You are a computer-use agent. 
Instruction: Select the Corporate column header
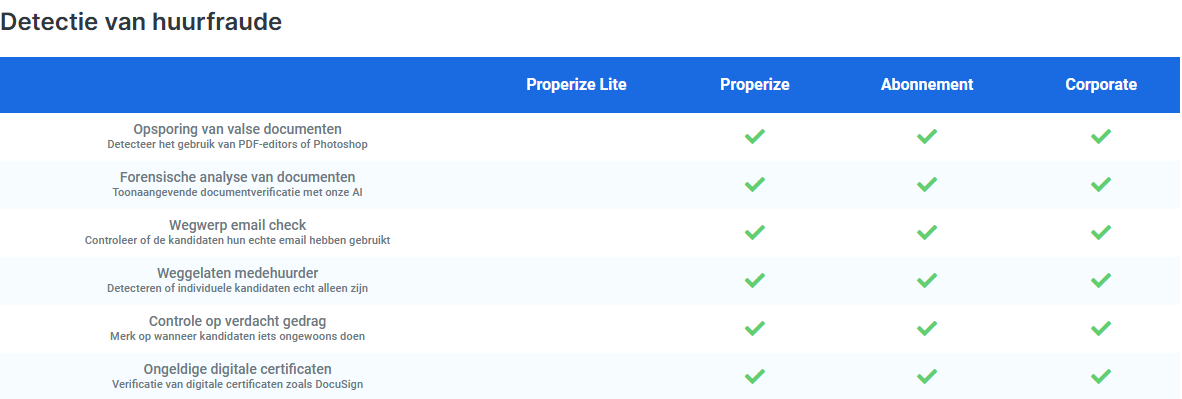click(1101, 84)
